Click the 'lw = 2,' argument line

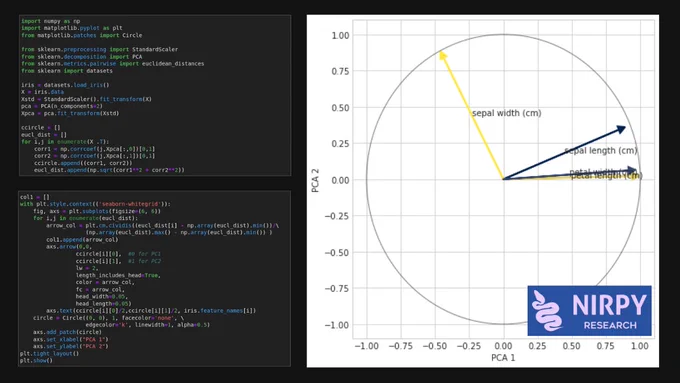(87, 268)
